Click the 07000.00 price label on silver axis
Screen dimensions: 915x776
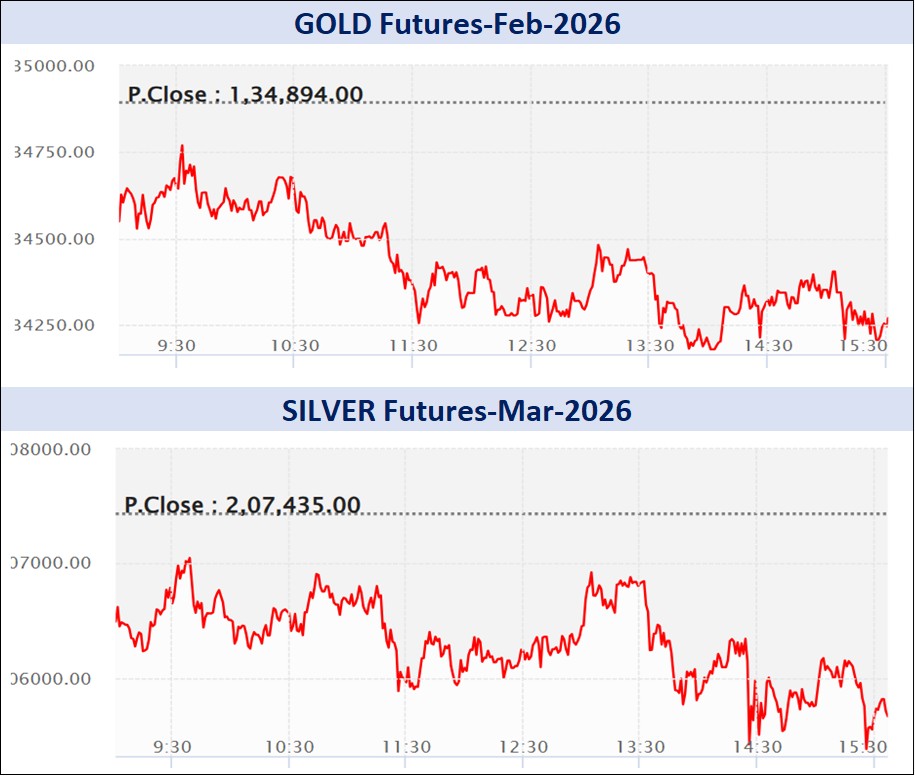[x=50, y=563]
